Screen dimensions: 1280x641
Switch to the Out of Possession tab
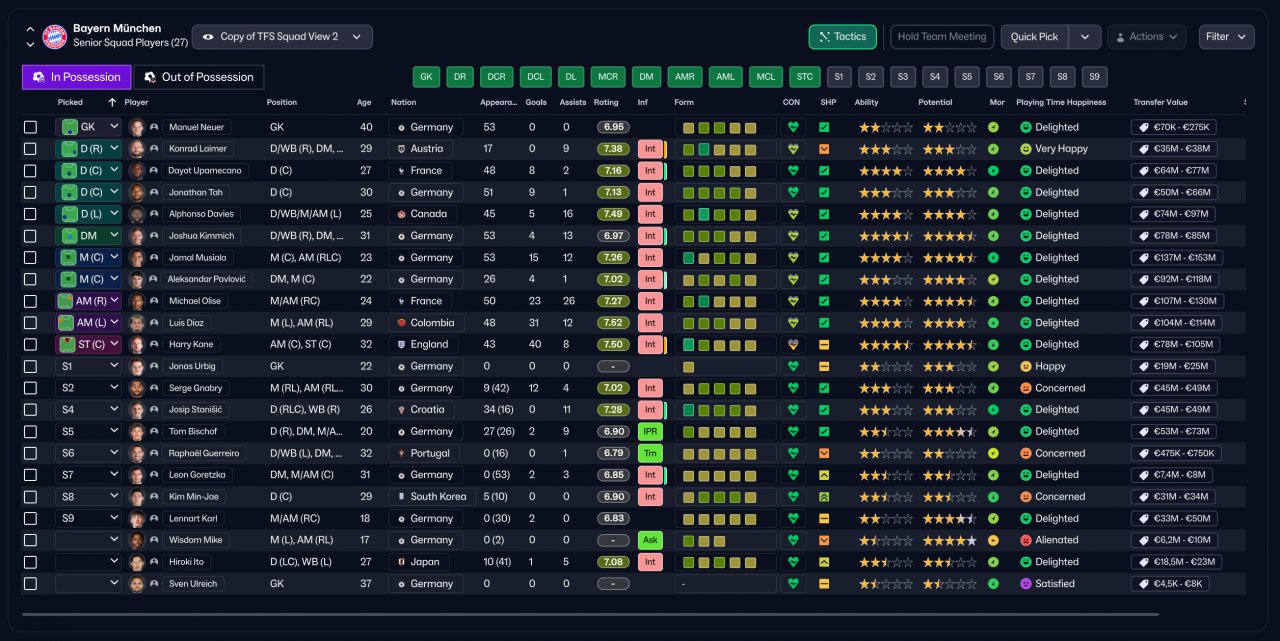point(199,77)
